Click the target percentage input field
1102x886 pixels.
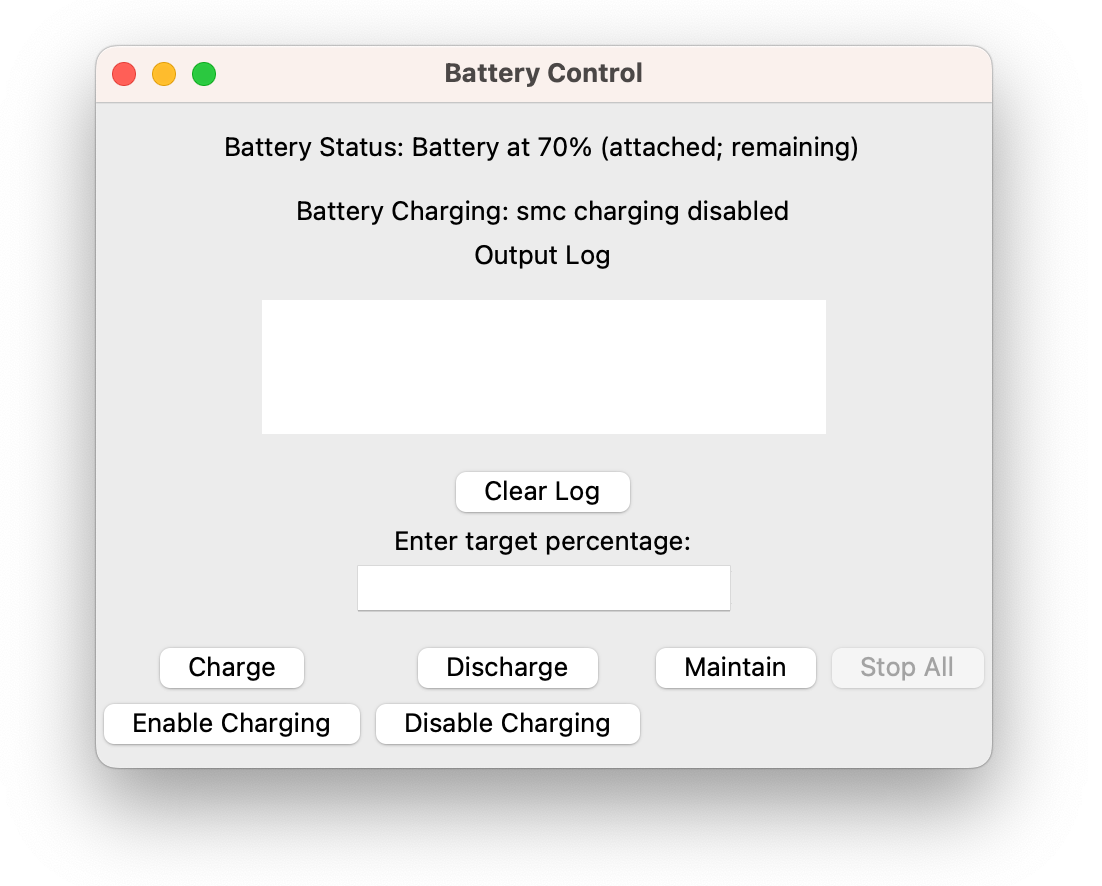tap(543, 588)
